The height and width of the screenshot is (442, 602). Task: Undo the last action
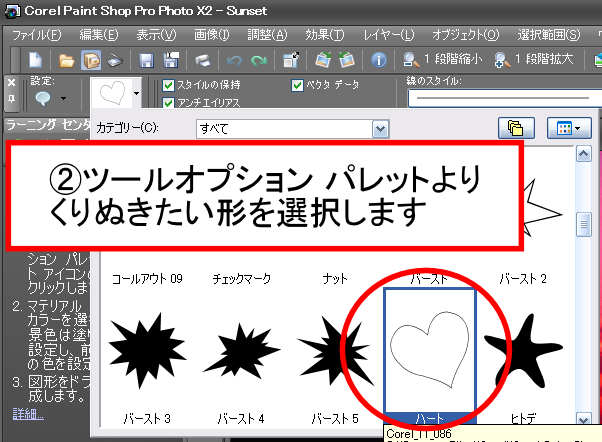(x=234, y=60)
